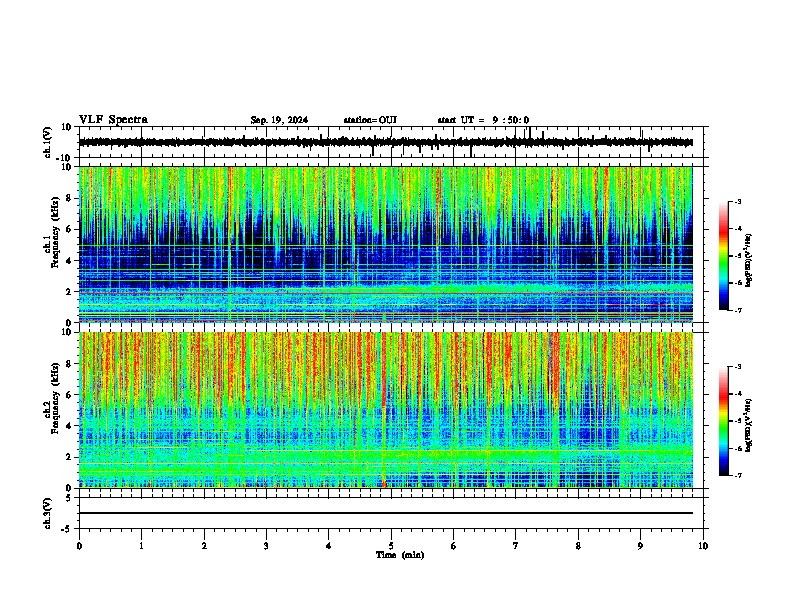The height and width of the screenshot is (612, 792).
Task: Click the ch.1 color scale bar
Action: pyautogui.click(x=723, y=256)
